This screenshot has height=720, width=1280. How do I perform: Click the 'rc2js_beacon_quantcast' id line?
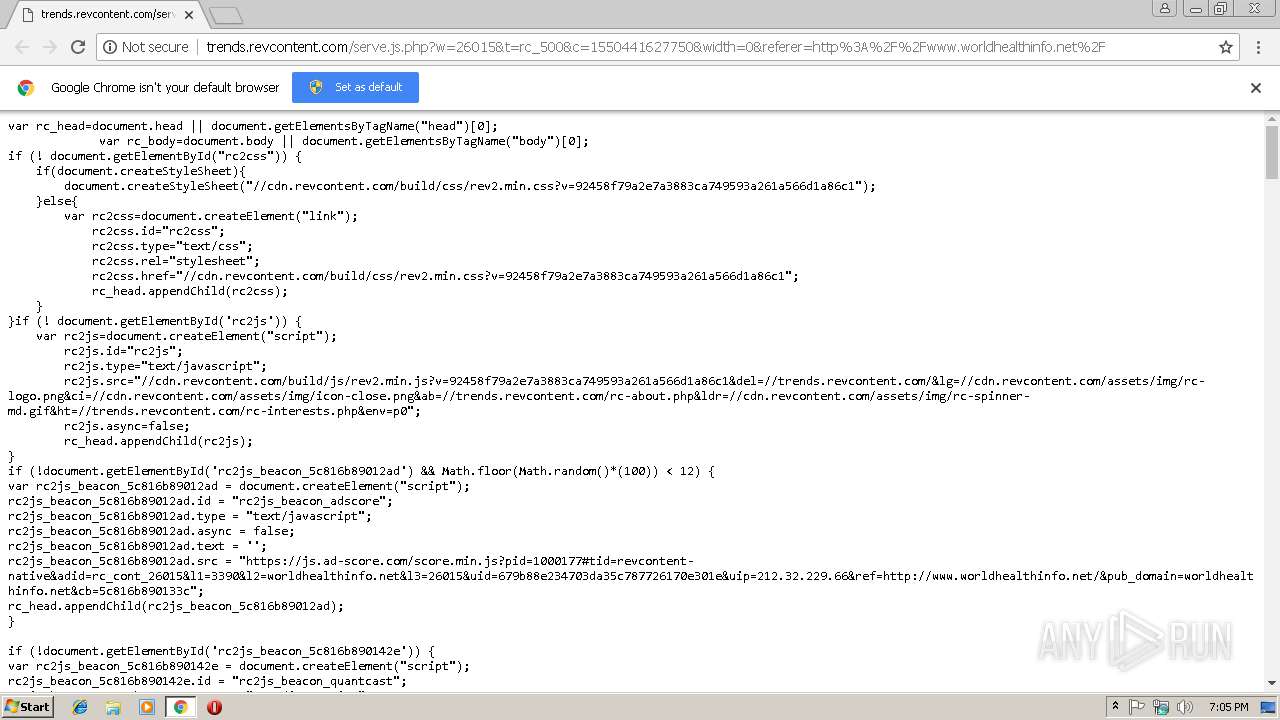[207, 681]
